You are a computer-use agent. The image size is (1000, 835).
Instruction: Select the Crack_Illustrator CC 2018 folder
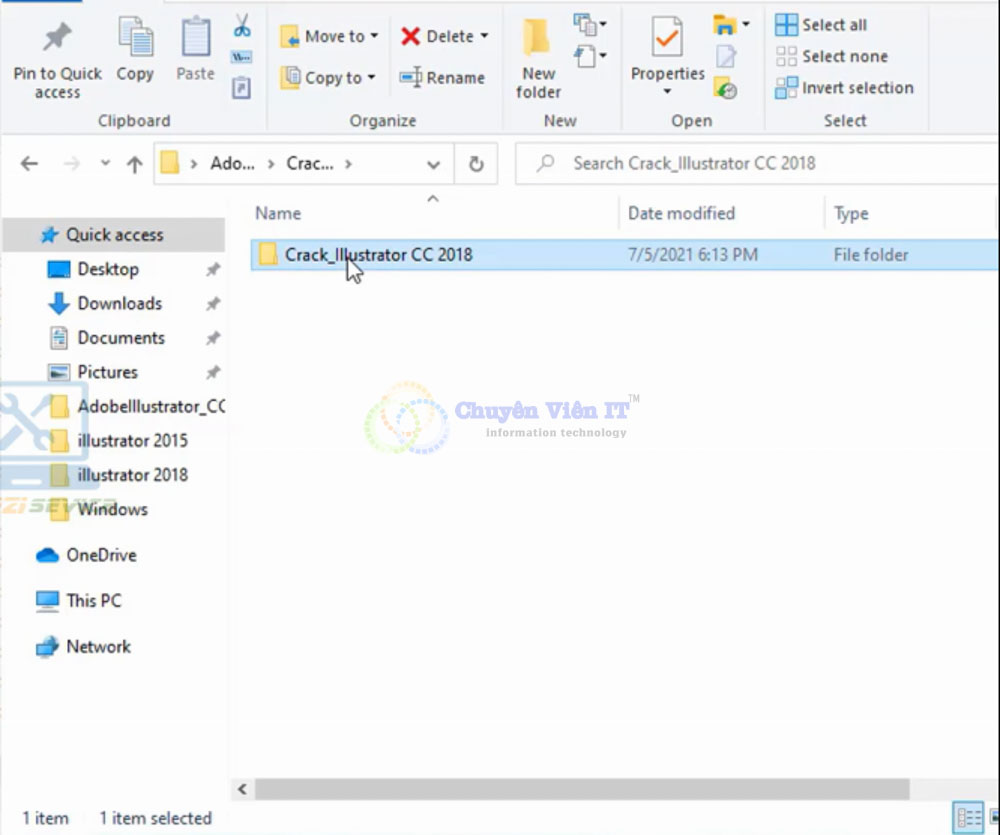point(378,255)
